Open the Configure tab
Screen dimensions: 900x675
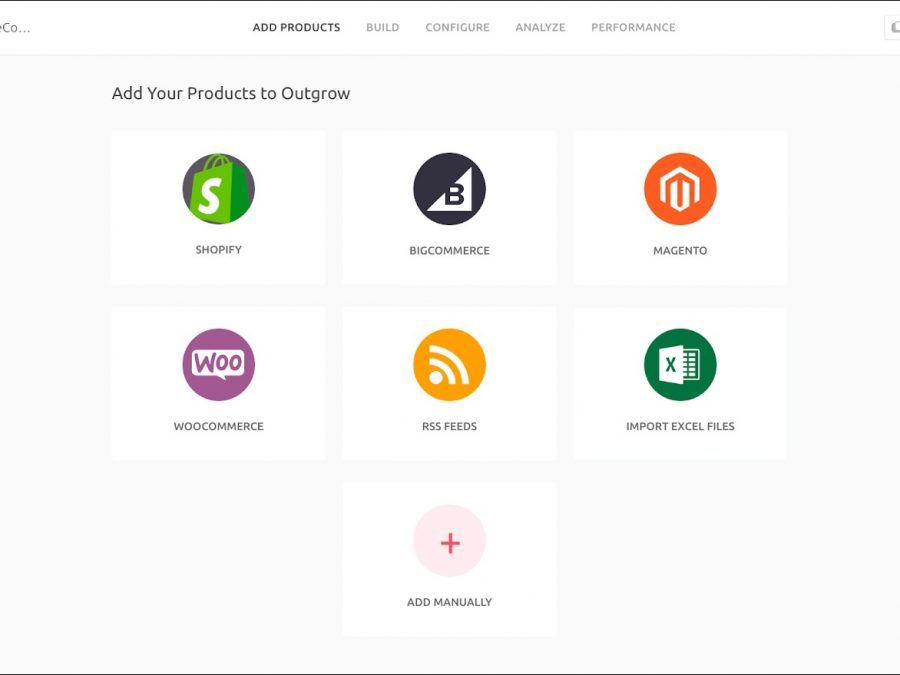click(457, 28)
